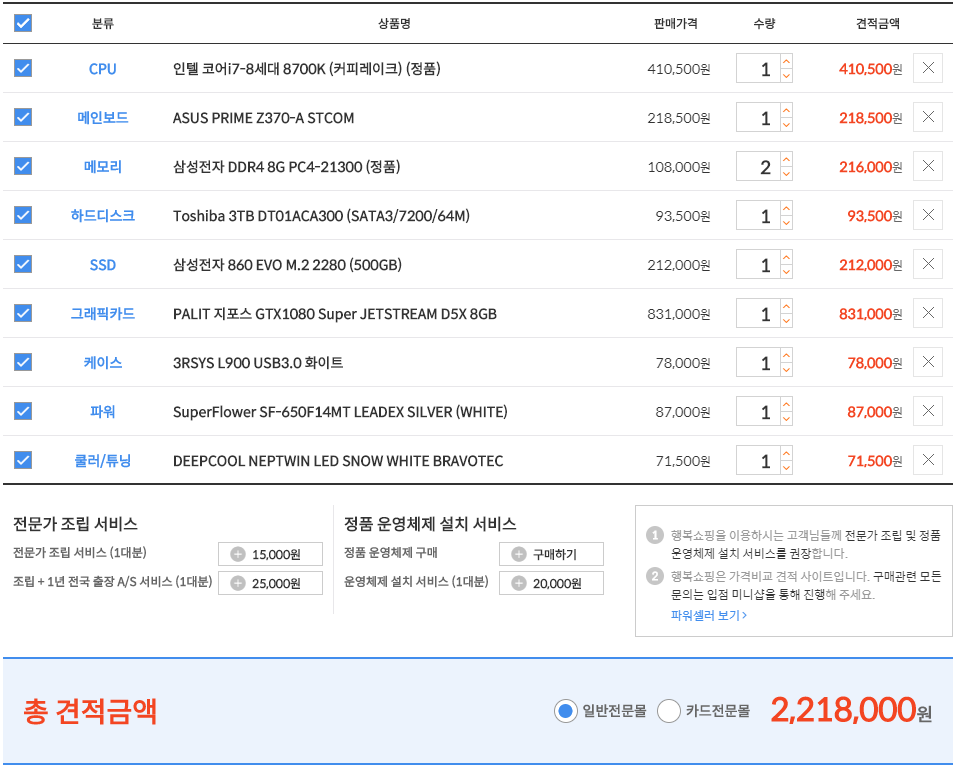Remove the 그래픽카드 row with its X icon
Image resolution: width=956 pixels, height=770 pixels.
tap(928, 313)
